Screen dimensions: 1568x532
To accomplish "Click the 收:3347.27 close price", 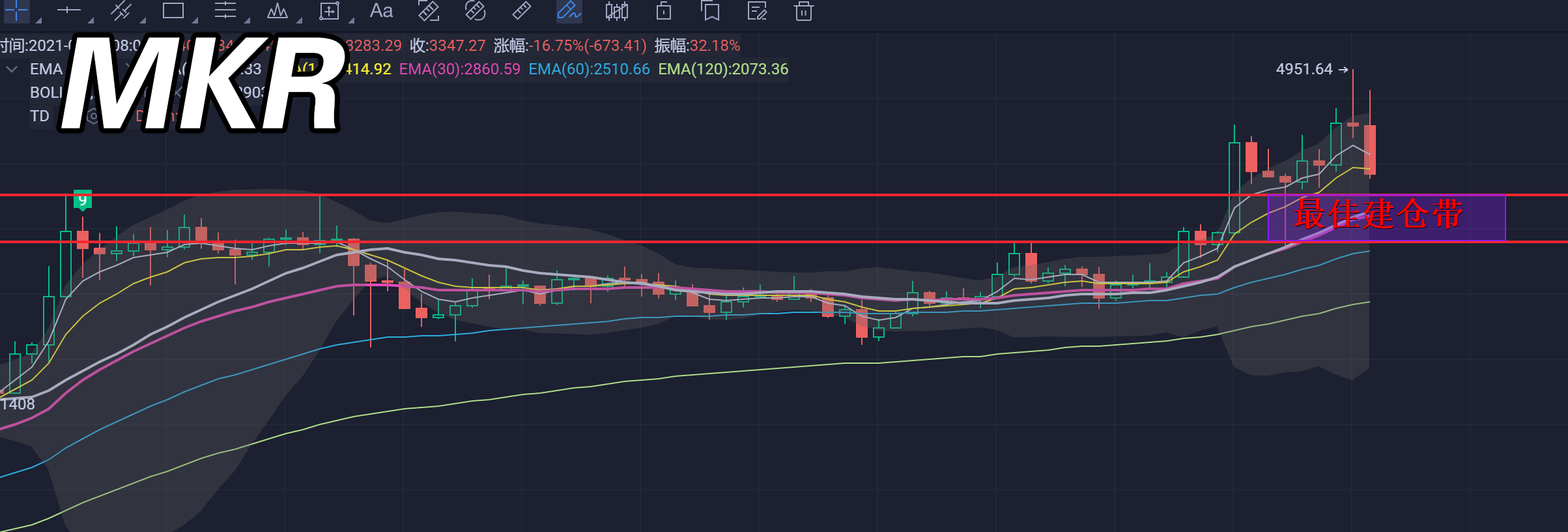I will pos(448,46).
